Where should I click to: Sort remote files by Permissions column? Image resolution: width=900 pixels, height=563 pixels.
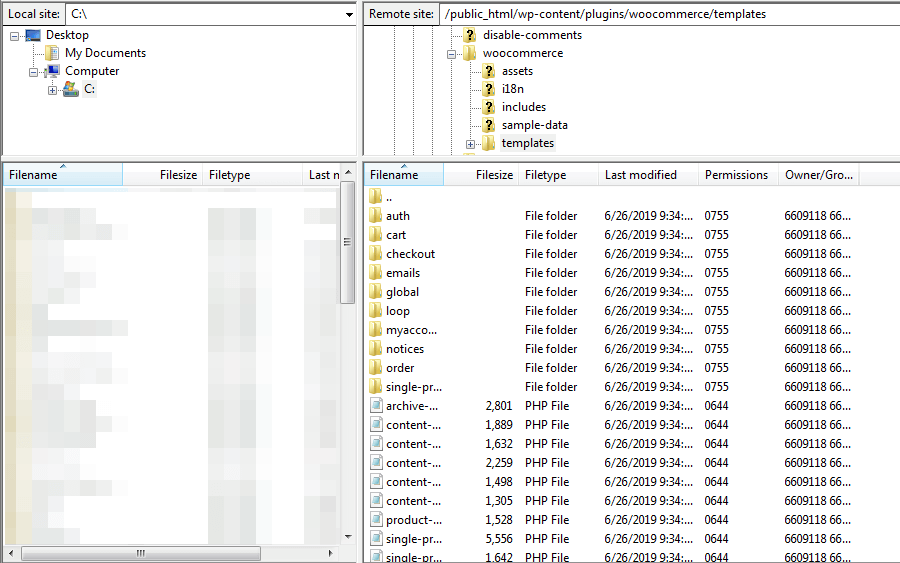coord(736,175)
